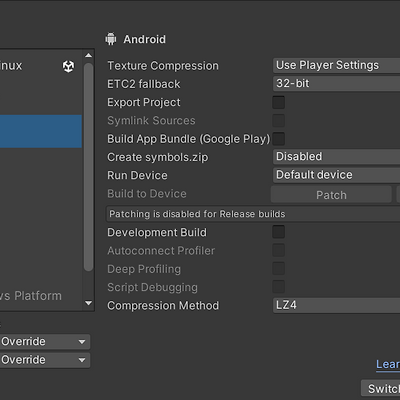Image resolution: width=400 pixels, height=400 pixels.
Task: Toggle the Deep Profiling checkbox
Action: click(278, 269)
